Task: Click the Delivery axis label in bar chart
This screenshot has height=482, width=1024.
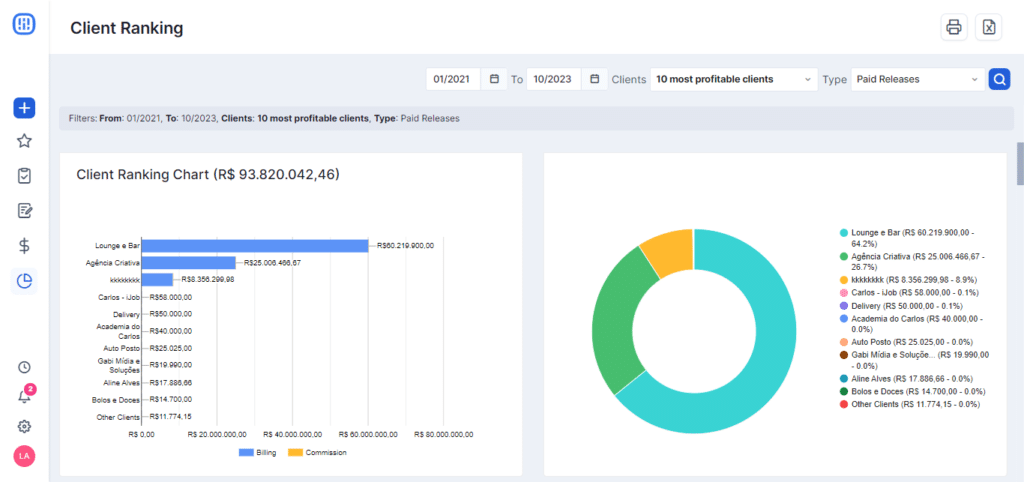Action: tap(127, 315)
